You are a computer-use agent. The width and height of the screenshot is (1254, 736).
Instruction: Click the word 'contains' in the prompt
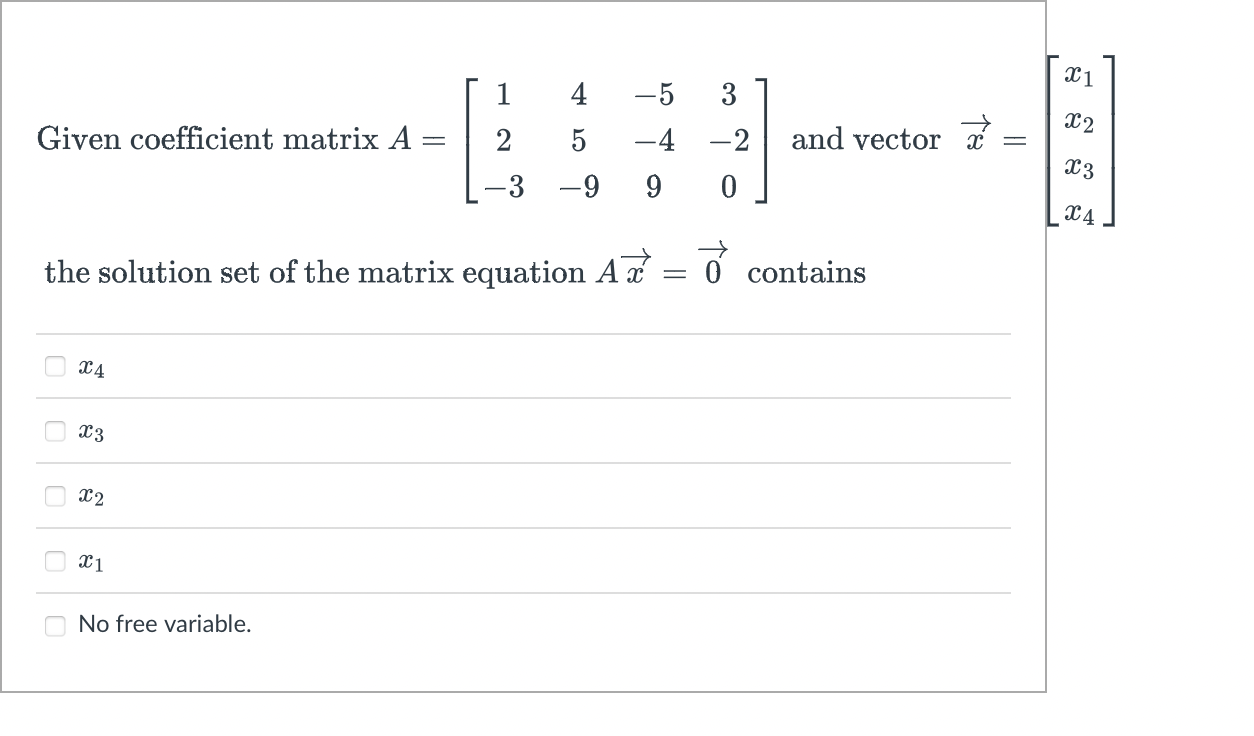(808, 272)
